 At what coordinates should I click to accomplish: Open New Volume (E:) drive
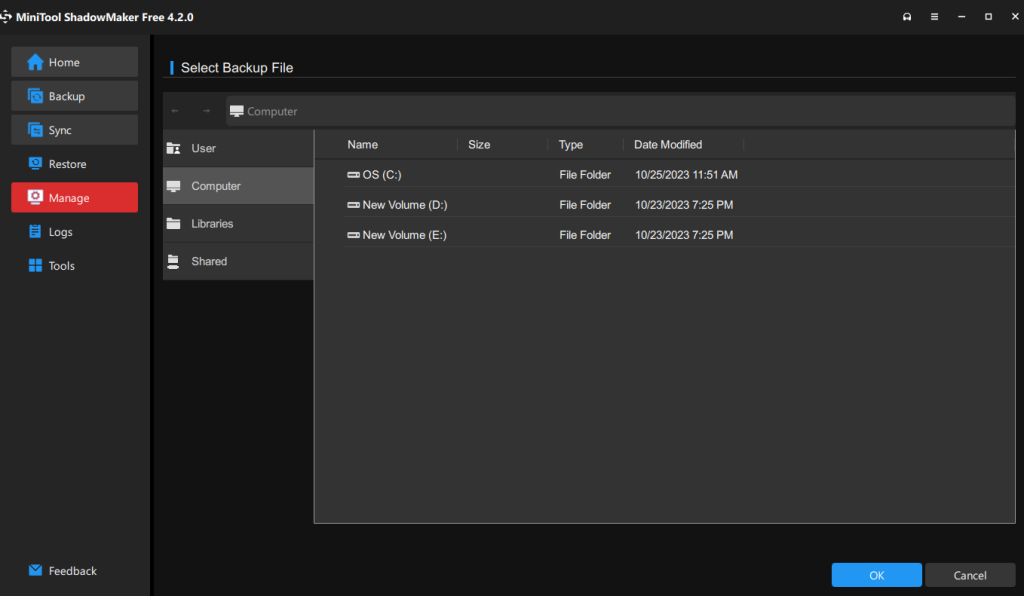pyautogui.click(x=403, y=235)
